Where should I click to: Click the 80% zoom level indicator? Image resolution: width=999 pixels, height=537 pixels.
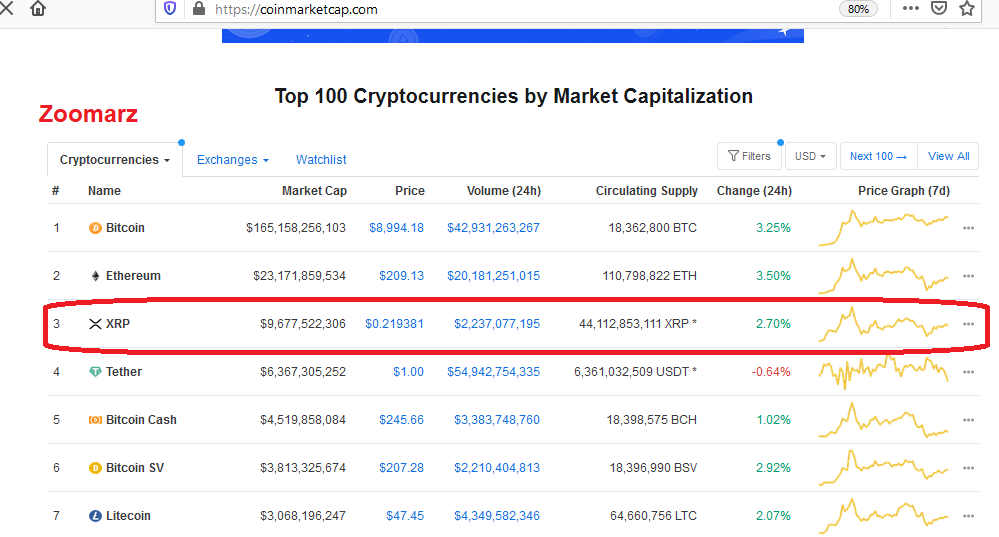(858, 9)
